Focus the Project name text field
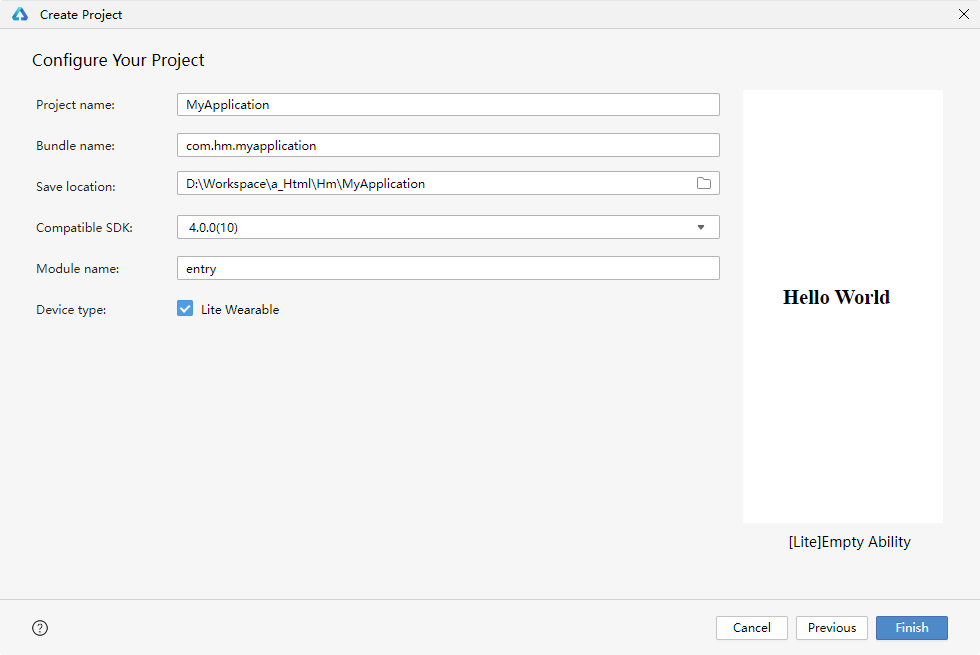The height and width of the screenshot is (655, 980). (x=447, y=104)
